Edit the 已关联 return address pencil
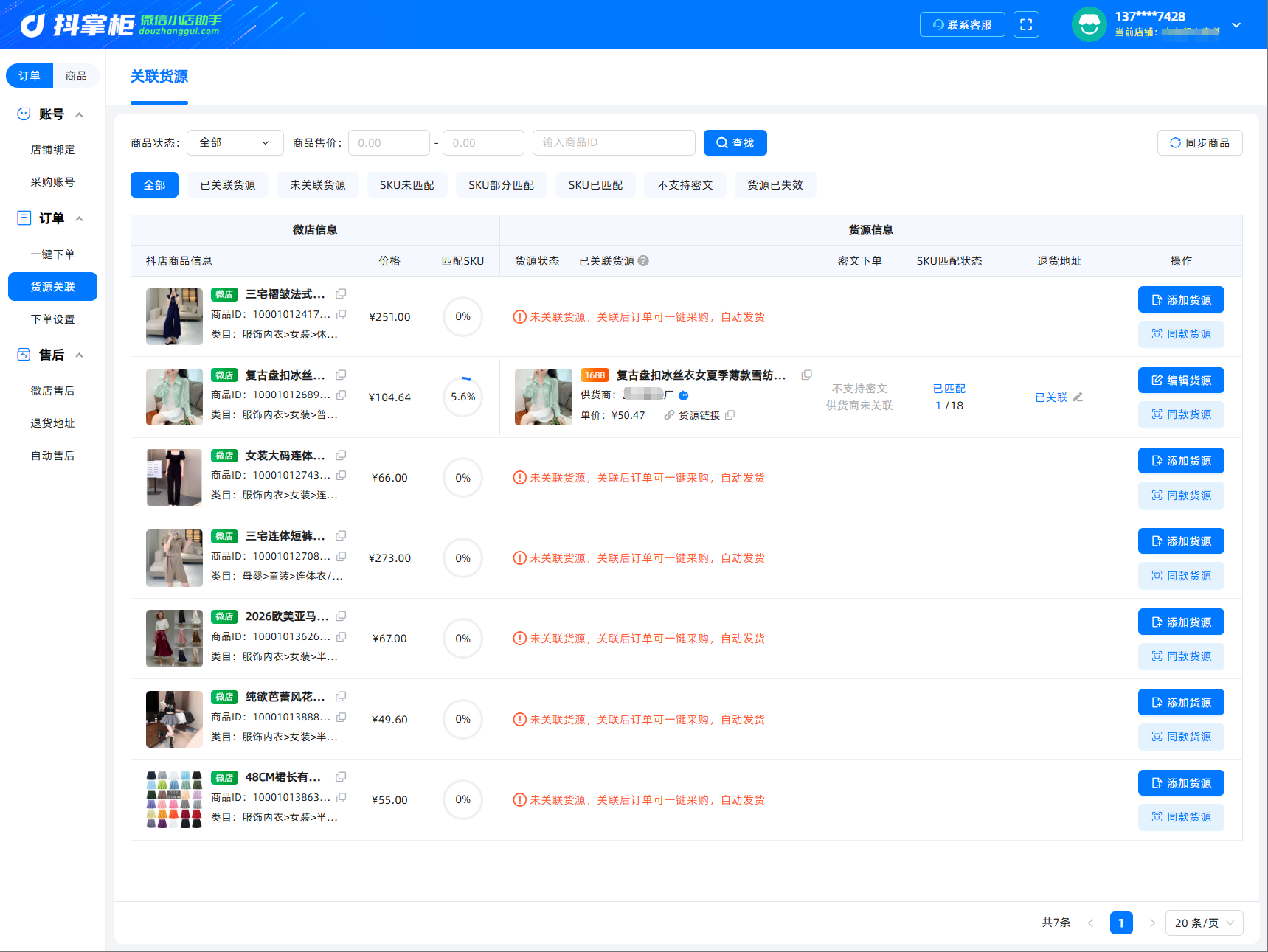1268x952 pixels. click(x=1078, y=397)
